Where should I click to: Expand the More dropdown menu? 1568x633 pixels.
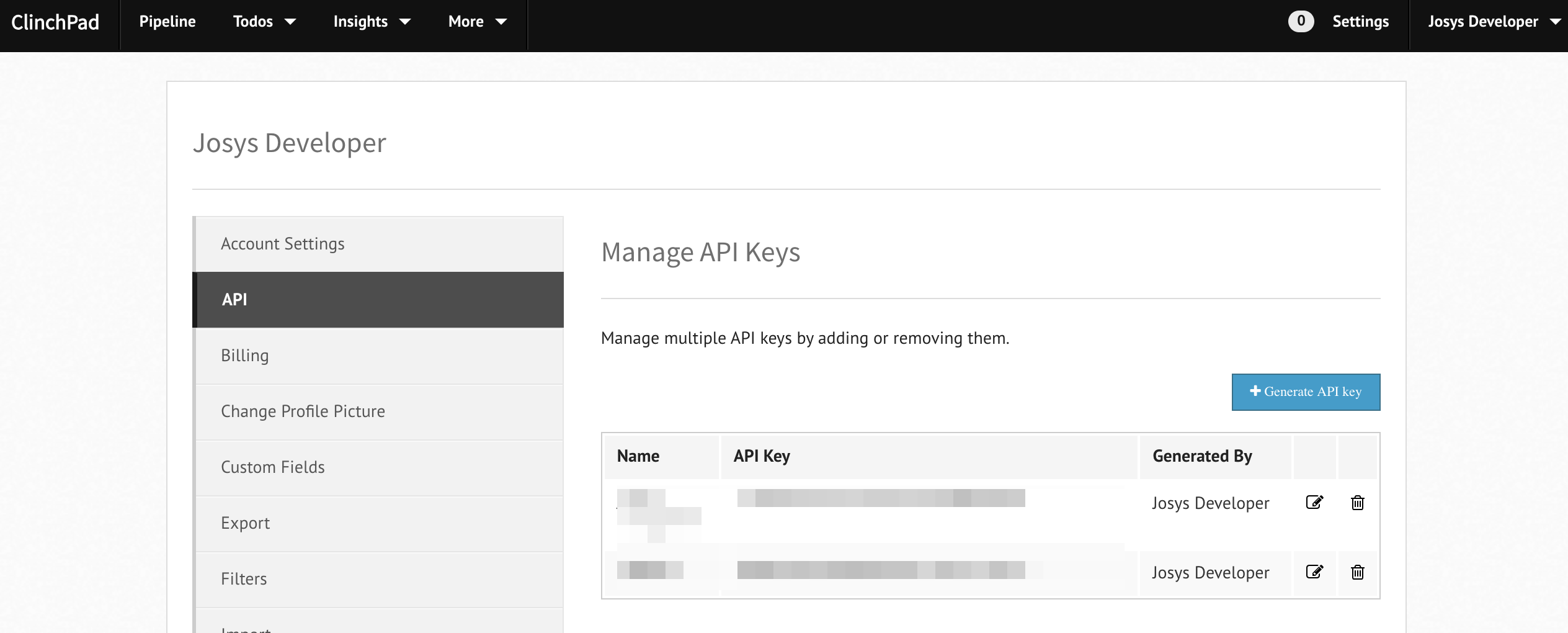pos(477,22)
